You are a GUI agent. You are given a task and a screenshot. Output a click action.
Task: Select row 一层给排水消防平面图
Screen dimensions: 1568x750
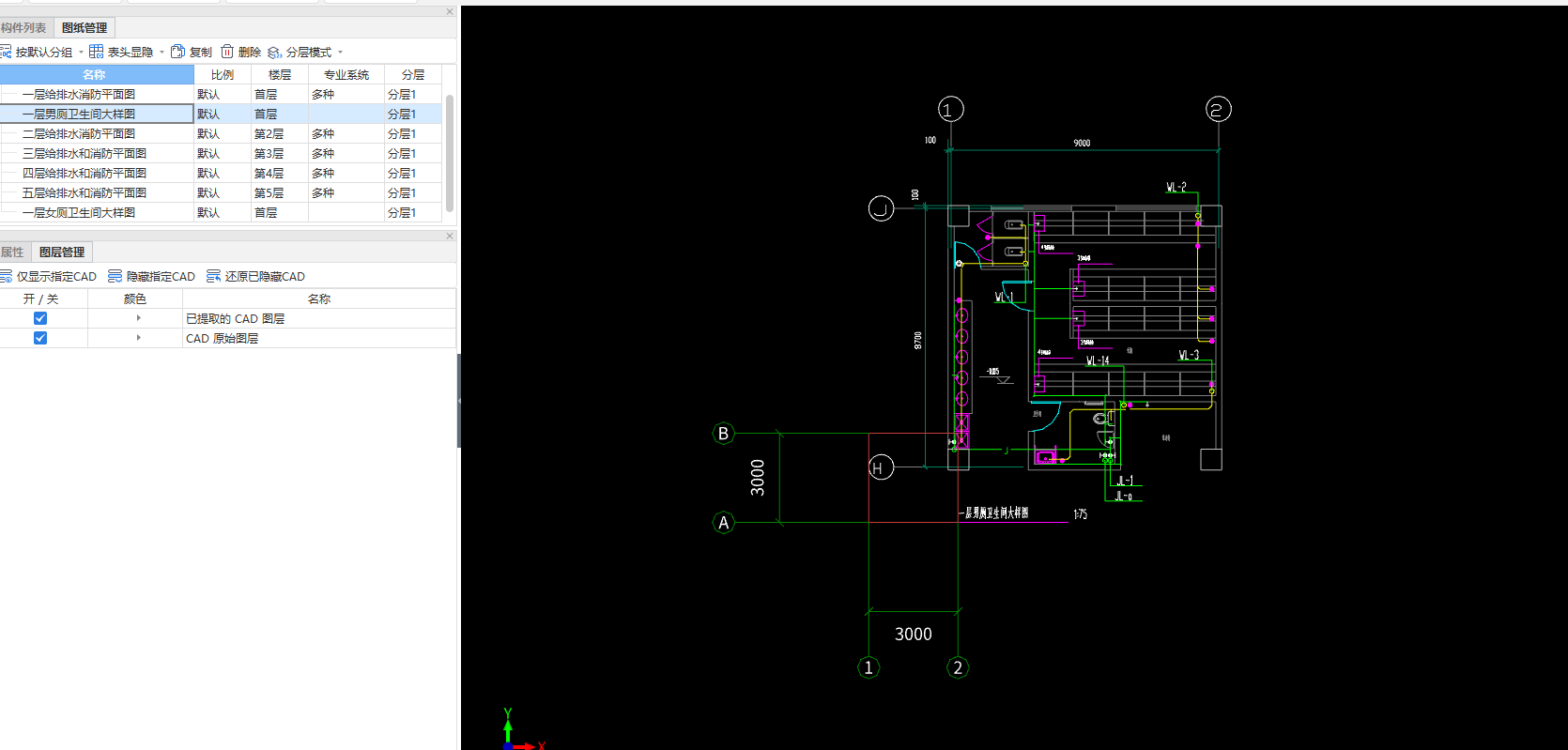pyautogui.click(x=221, y=95)
